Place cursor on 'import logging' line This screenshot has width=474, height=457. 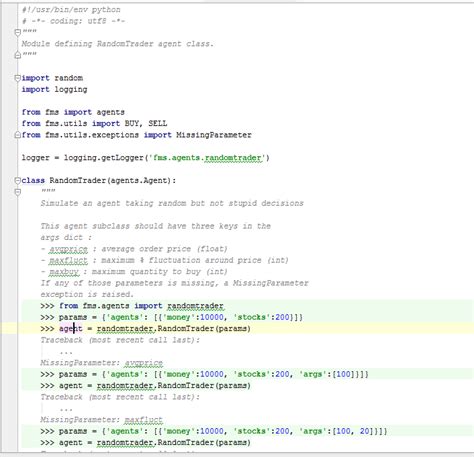coord(54,89)
